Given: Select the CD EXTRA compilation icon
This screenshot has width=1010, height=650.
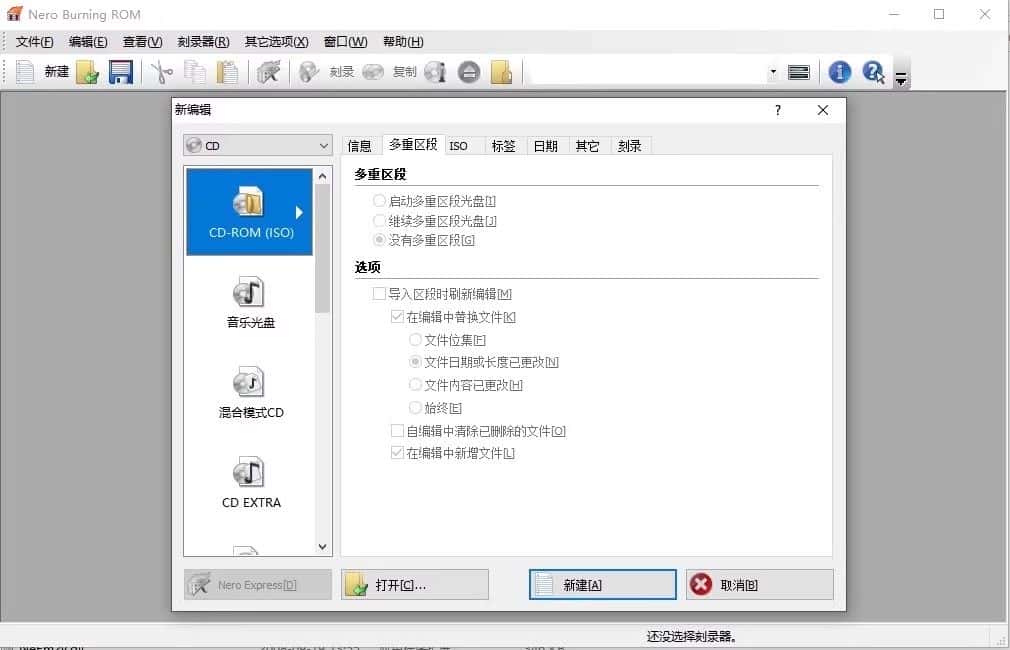Looking at the screenshot, I should (x=249, y=480).
